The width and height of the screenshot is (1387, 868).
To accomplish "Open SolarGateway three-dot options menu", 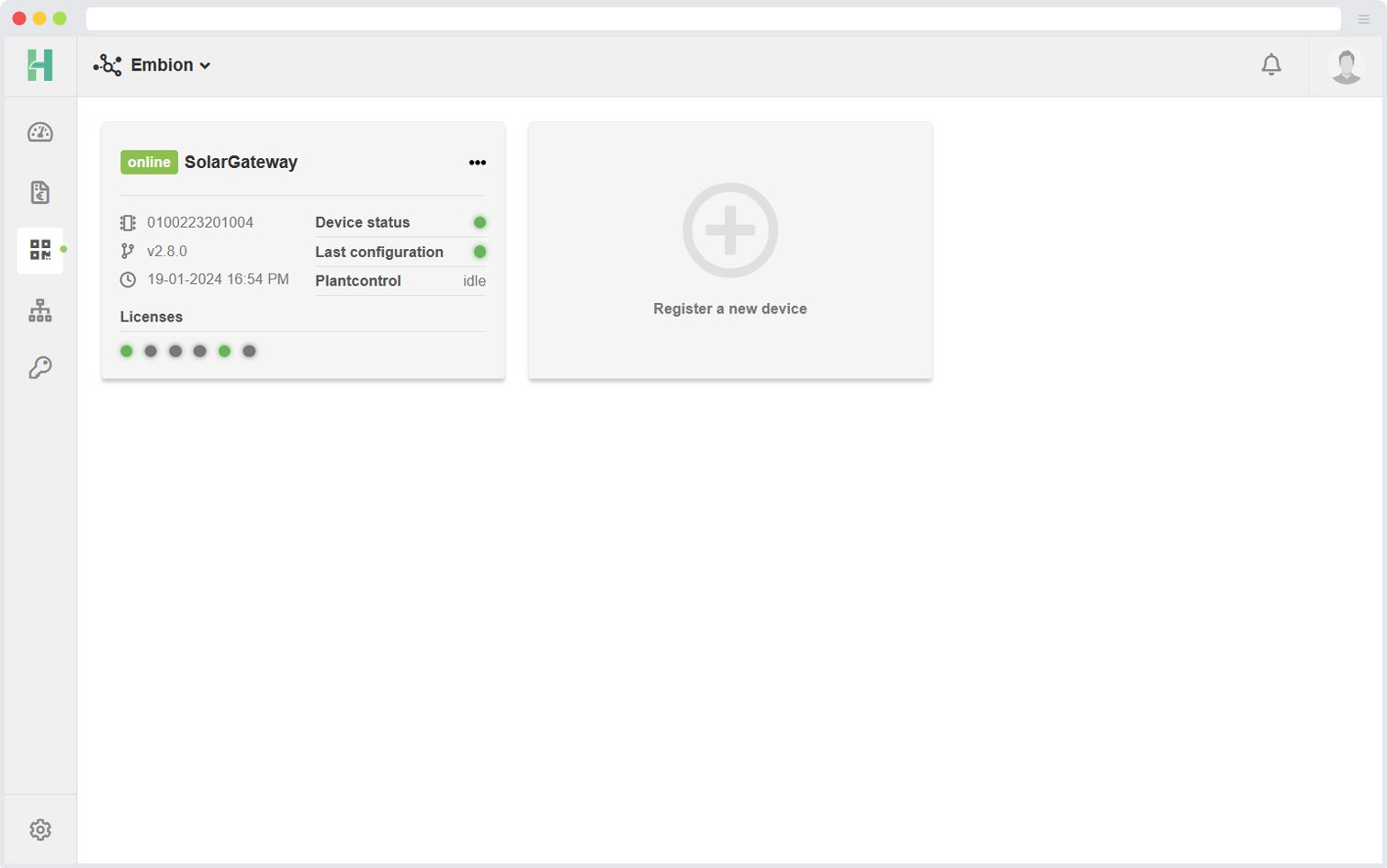I will (x=478, y=163).
